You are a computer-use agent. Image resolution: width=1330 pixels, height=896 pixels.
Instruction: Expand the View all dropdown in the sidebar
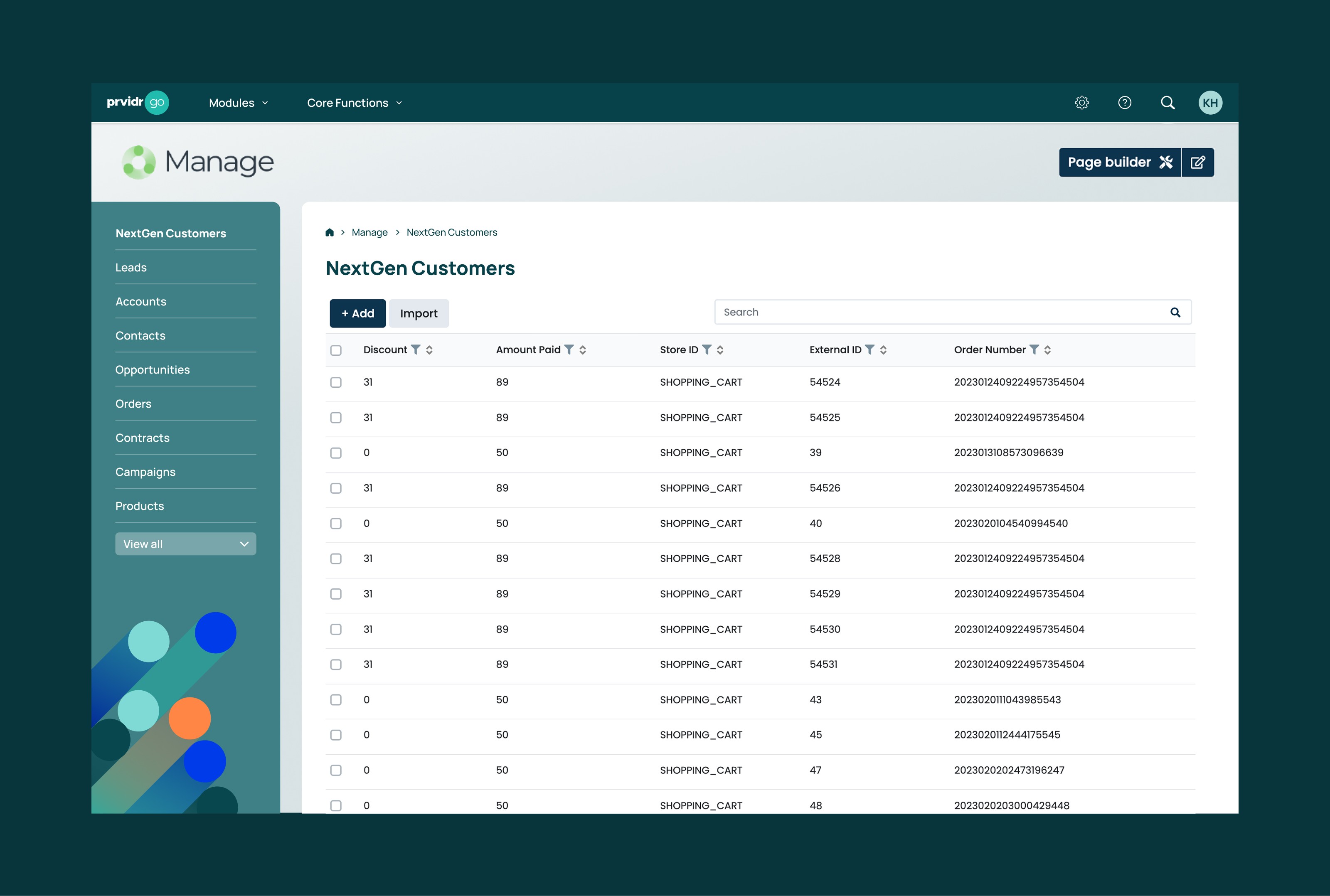(185, 544)
